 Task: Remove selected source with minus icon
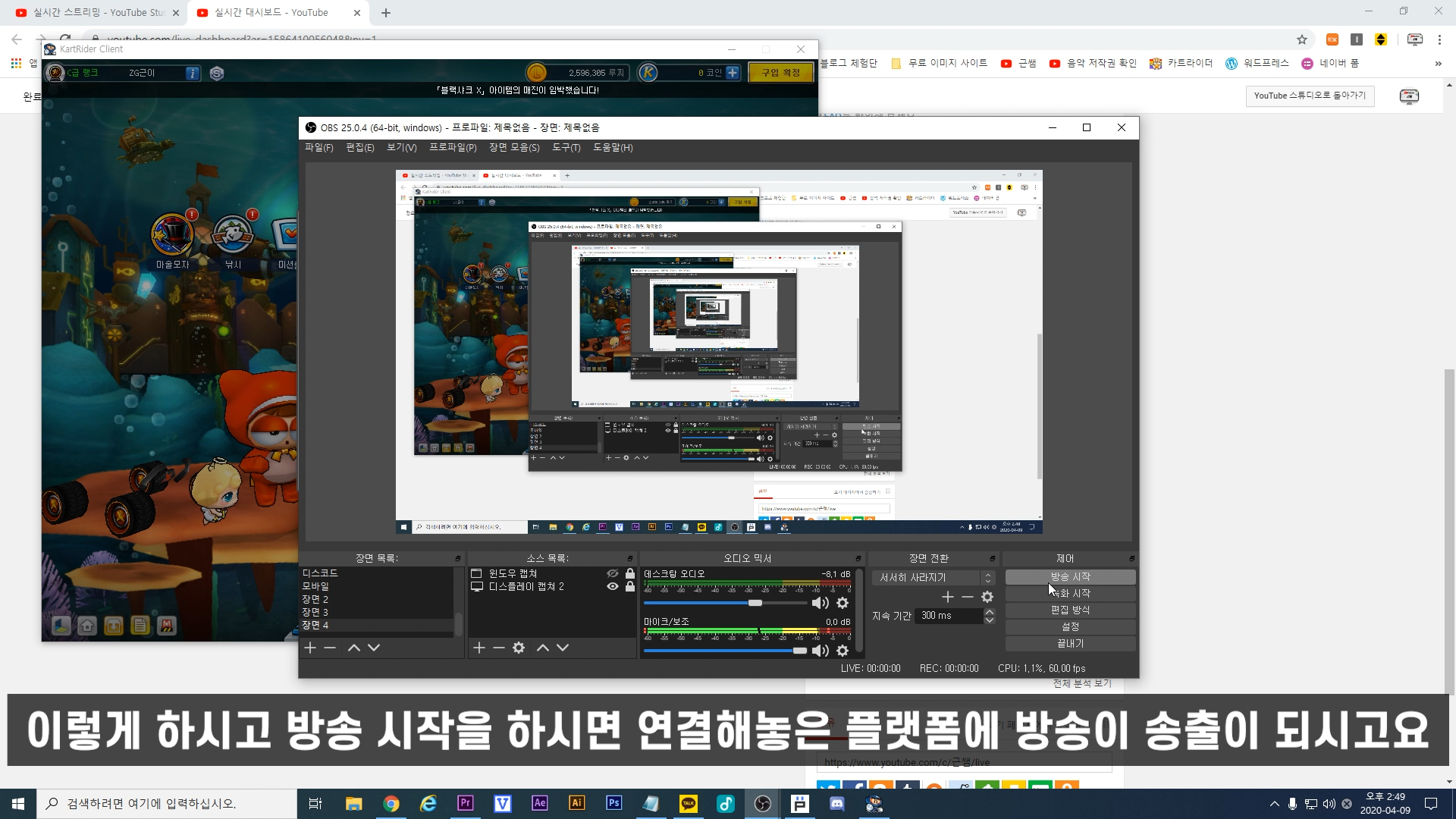coord(498,648)
